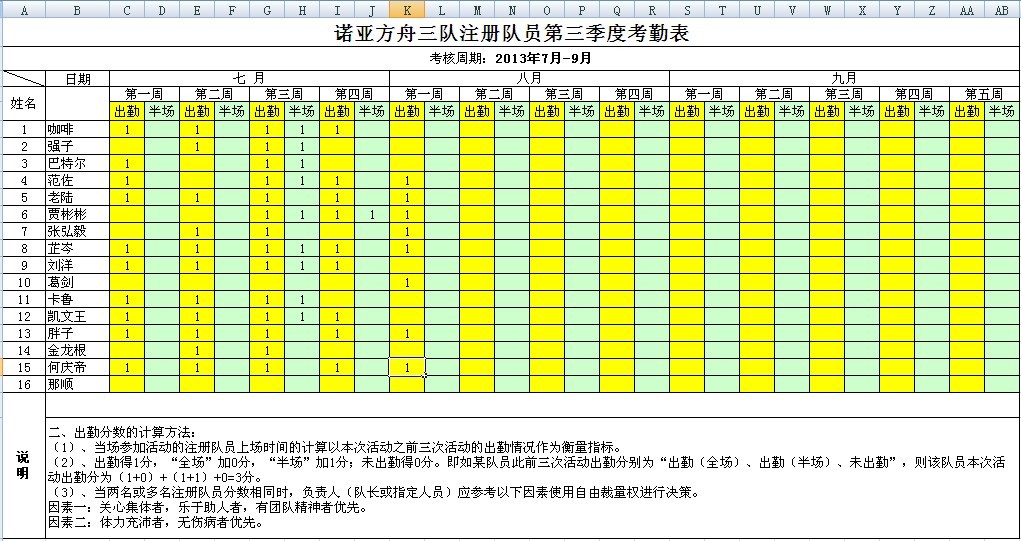Select the name cell 那顺
The width and height of the screenshot is (1021, 541).
pos(77,384)
